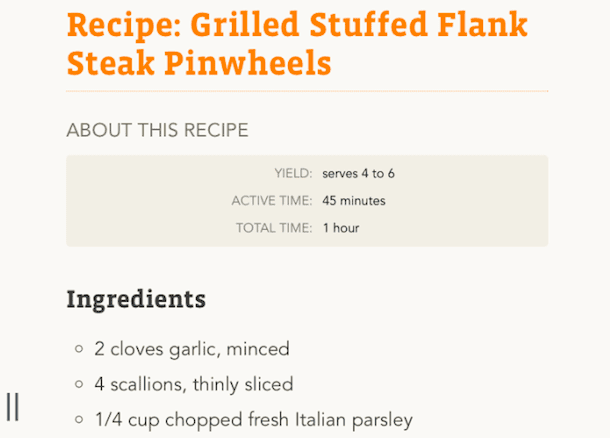Click the 'About This Recipe' heading
The height and width of the screenshot is (438, 610).
(x=157, y=131)
